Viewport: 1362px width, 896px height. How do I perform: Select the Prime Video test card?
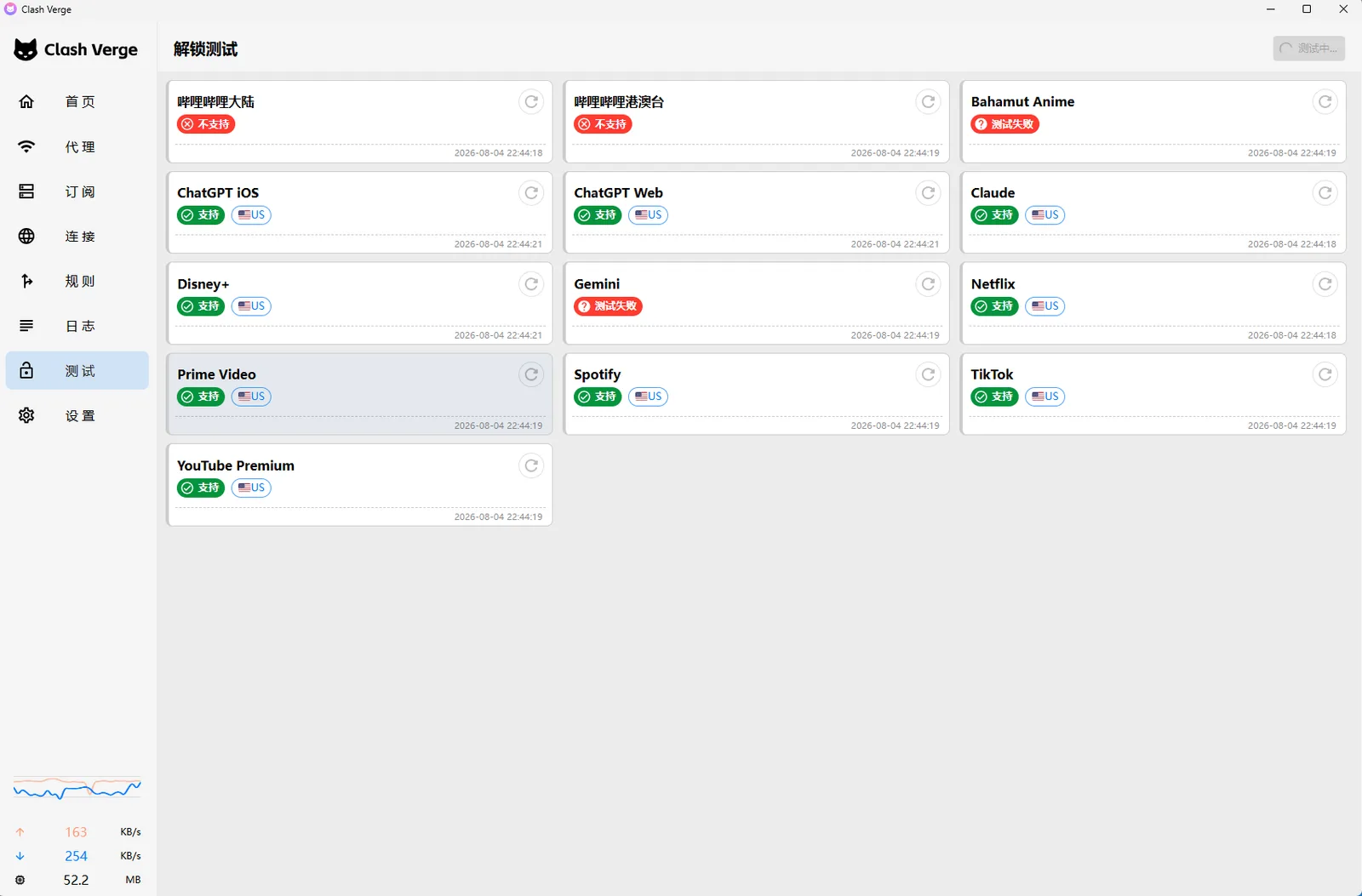[360, 394]
